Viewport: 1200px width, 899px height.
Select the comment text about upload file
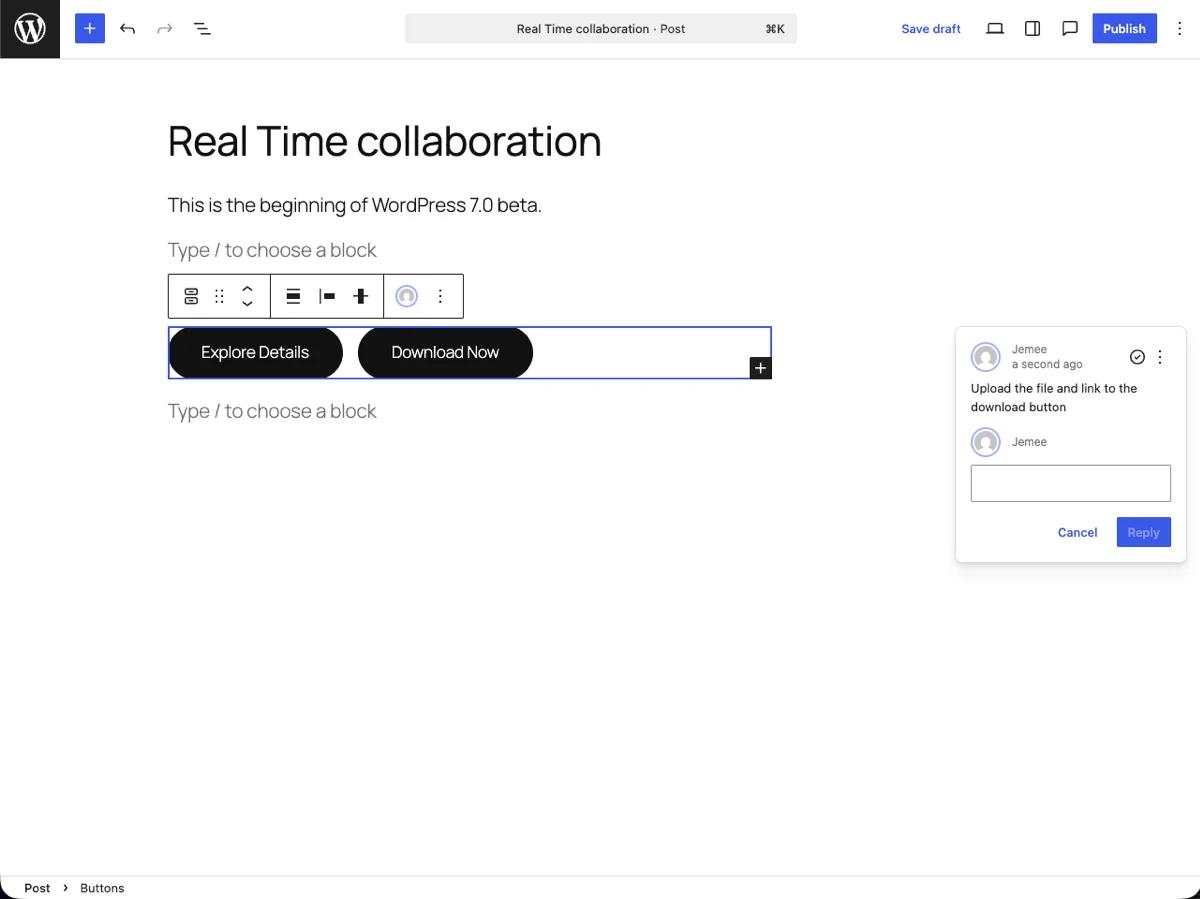click(1054, 398)
